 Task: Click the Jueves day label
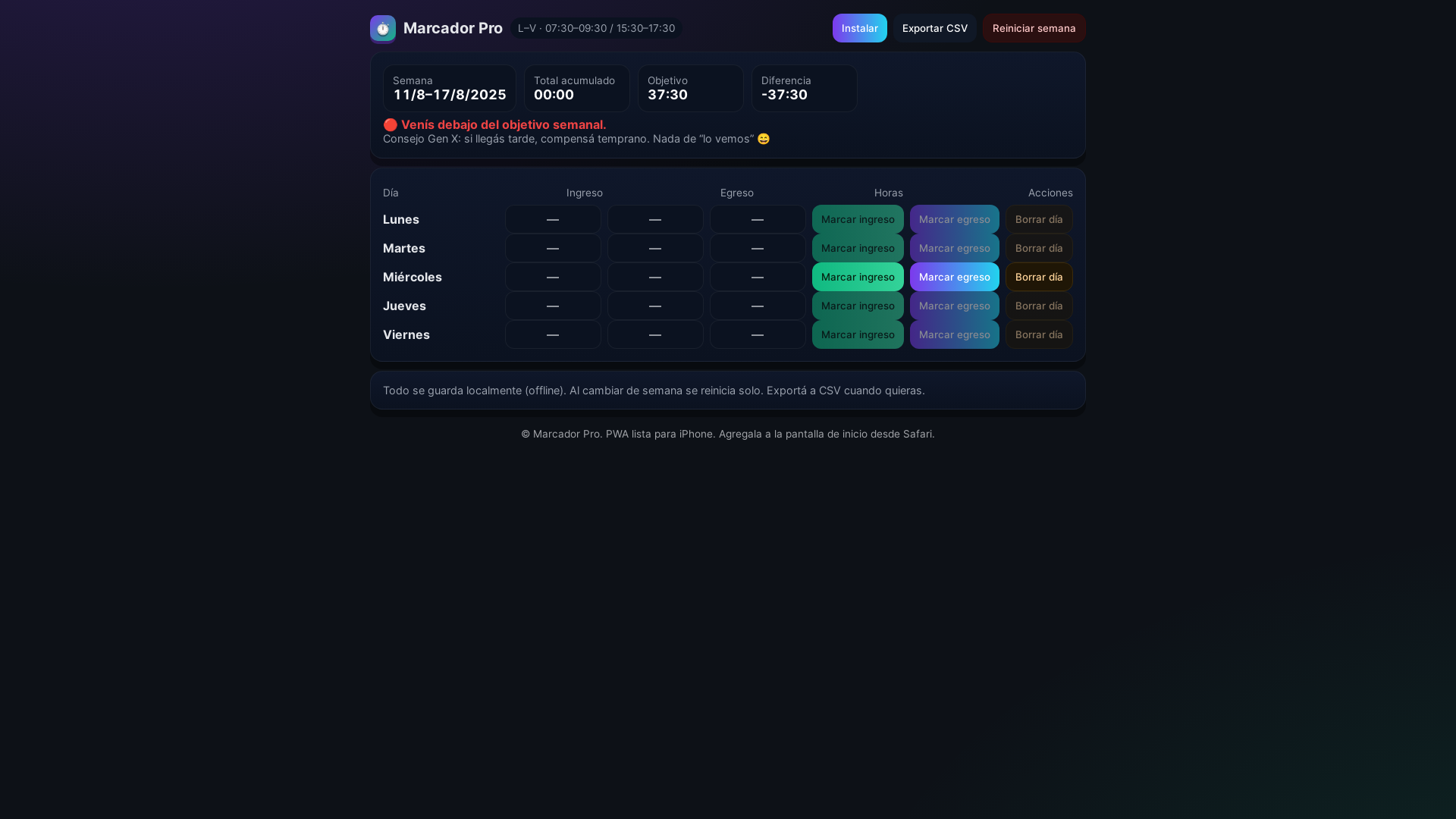click(x=404, y=306)
